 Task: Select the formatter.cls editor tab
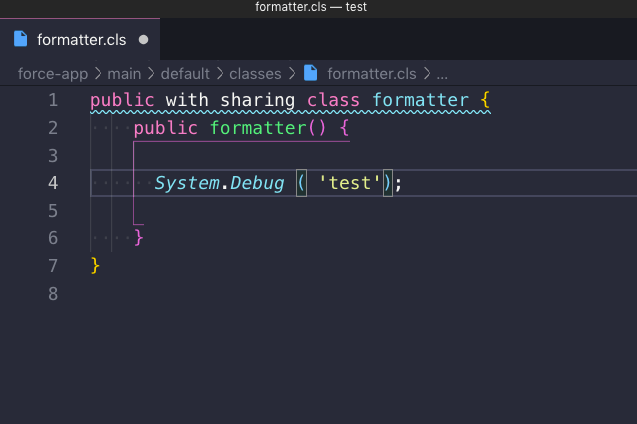click(x=80, y=39)
